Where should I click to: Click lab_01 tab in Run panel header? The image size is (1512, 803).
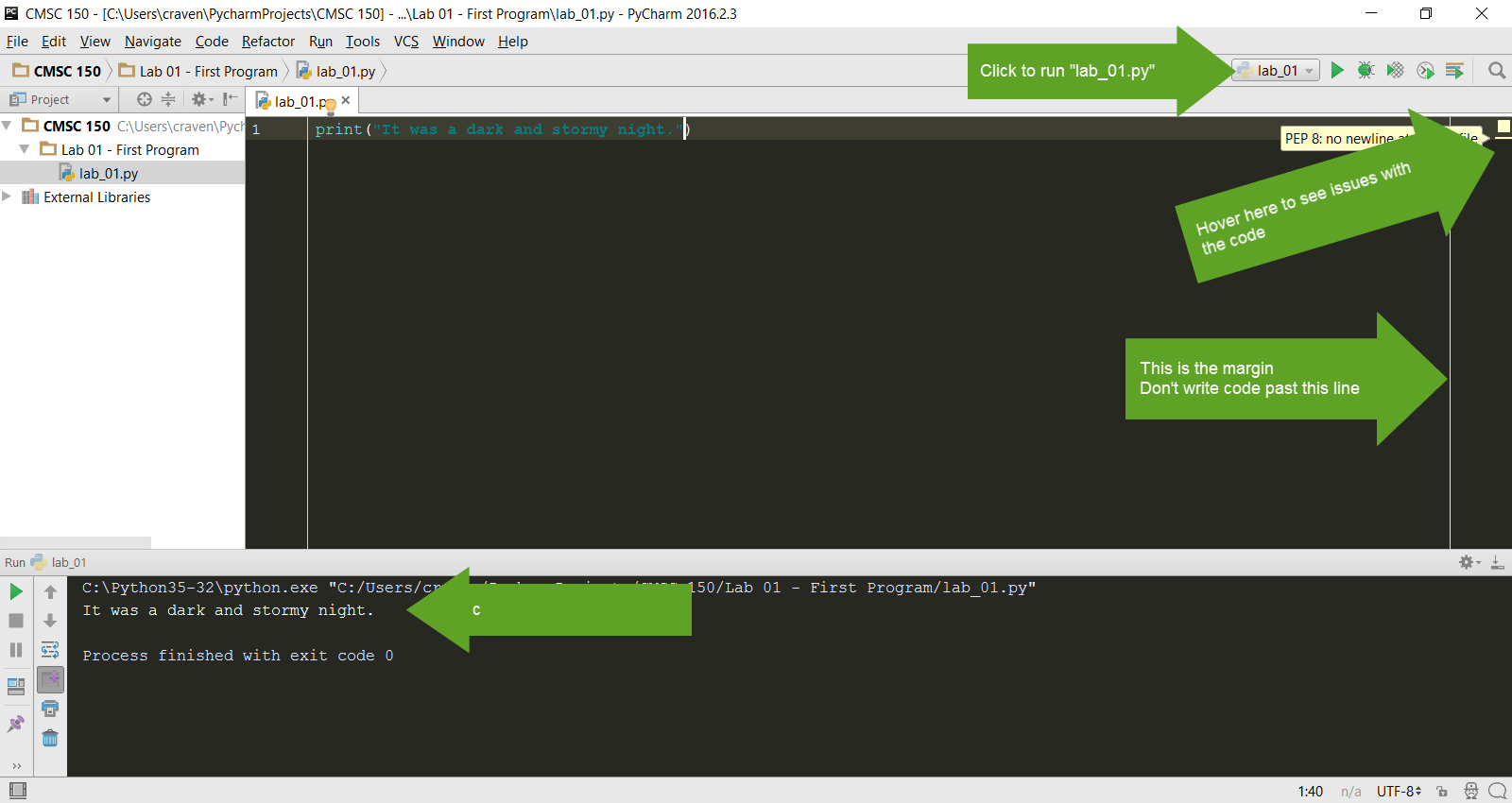[59, 562]
